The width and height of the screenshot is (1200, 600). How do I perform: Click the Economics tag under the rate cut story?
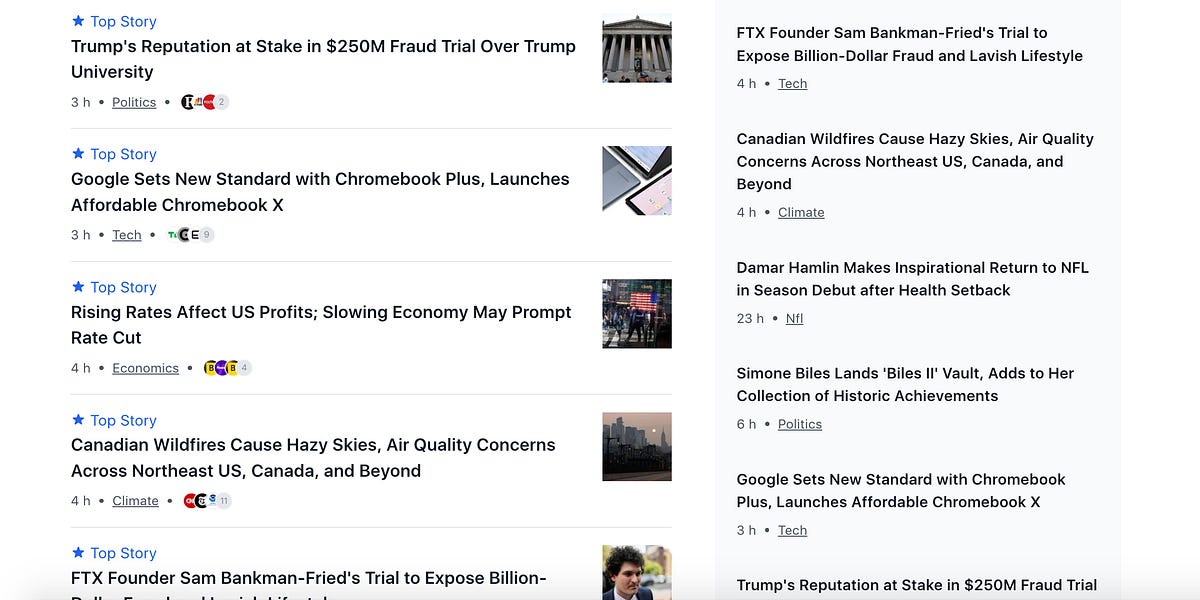pyautogui.click(x=145, y=368)
